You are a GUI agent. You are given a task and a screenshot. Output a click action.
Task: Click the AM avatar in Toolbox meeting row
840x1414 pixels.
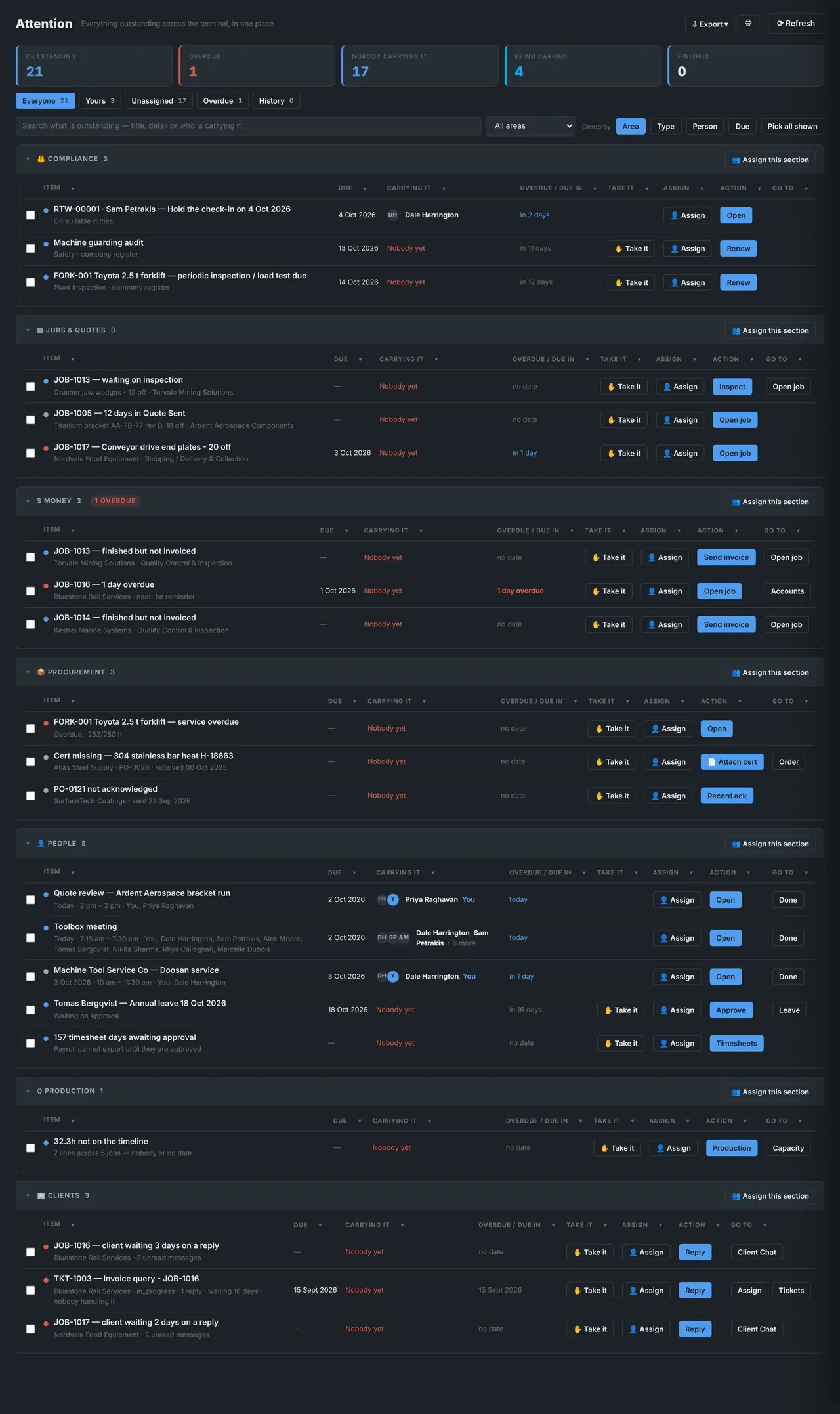pyautogui.click(x=404, y=938)
